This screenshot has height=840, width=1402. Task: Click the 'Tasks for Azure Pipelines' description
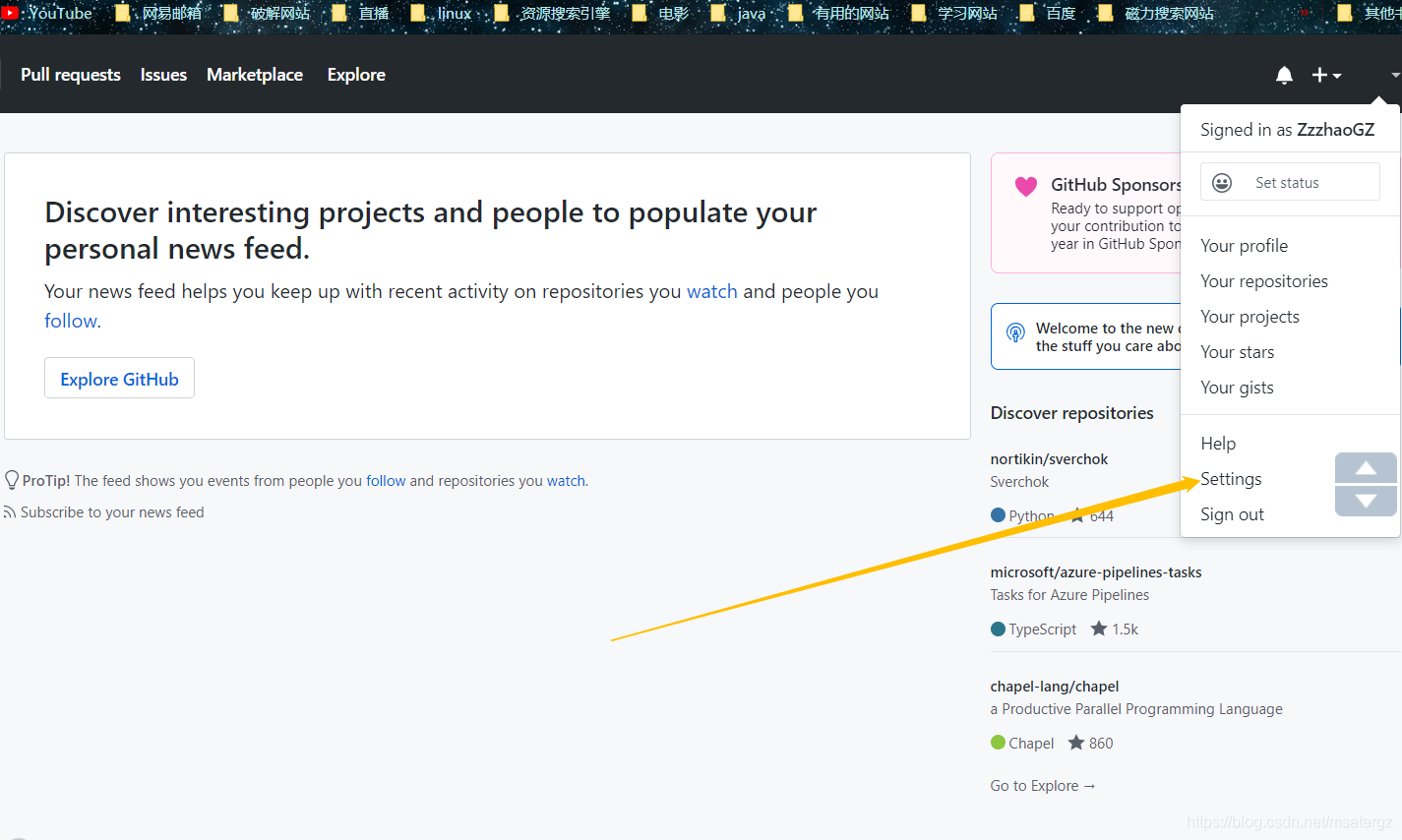(x=1069, y=595)
